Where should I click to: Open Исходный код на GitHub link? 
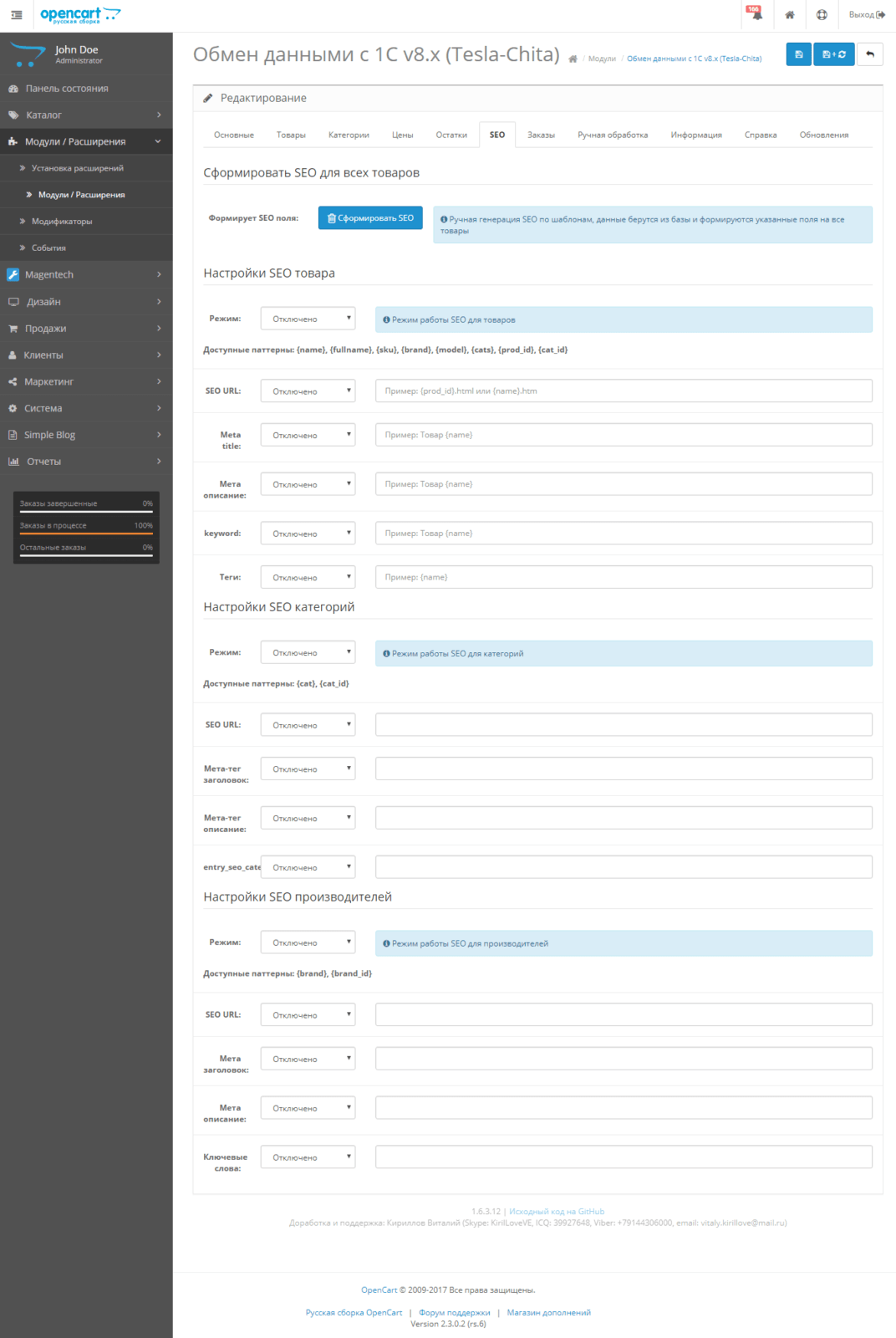click(557, 1212)
